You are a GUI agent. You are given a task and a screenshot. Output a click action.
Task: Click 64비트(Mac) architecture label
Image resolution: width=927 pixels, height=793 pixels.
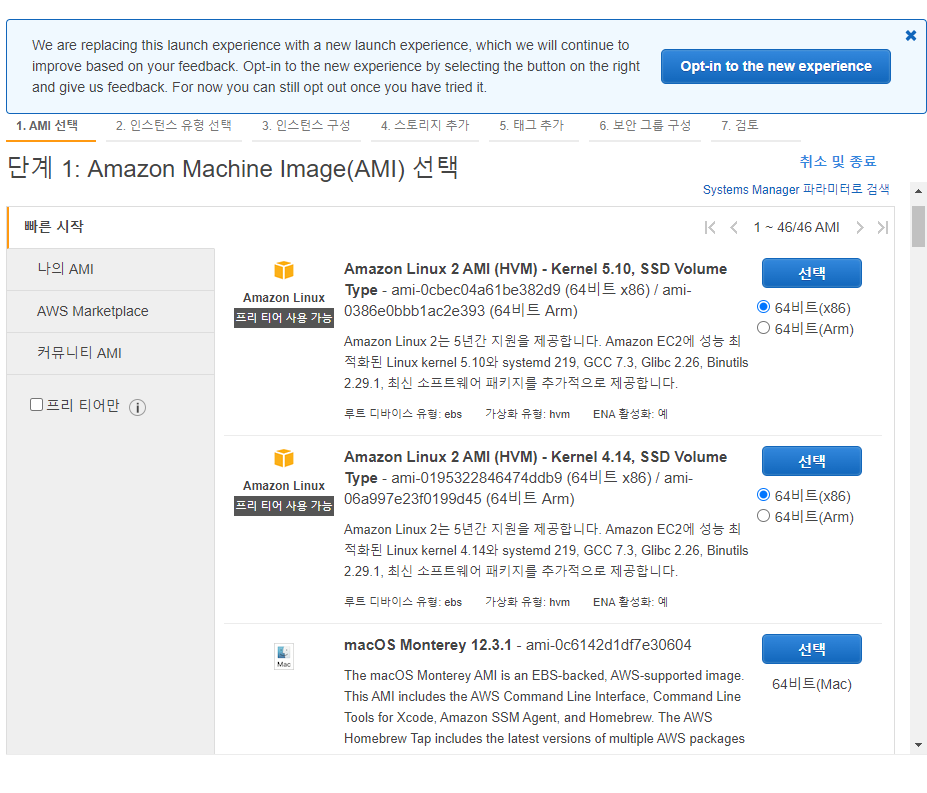[x=812, y=684]
